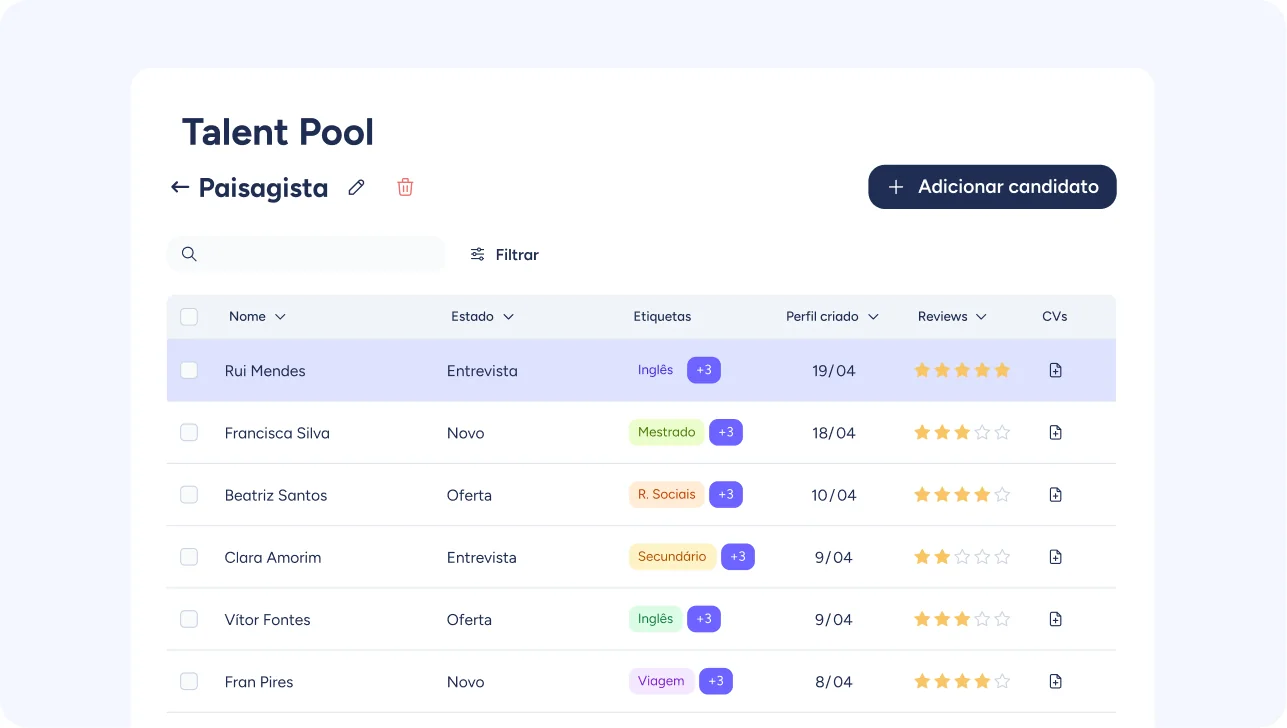This screenshot has height=728, width=1287.
Task: Click the Secundário tag
Action: click(672, 556)
